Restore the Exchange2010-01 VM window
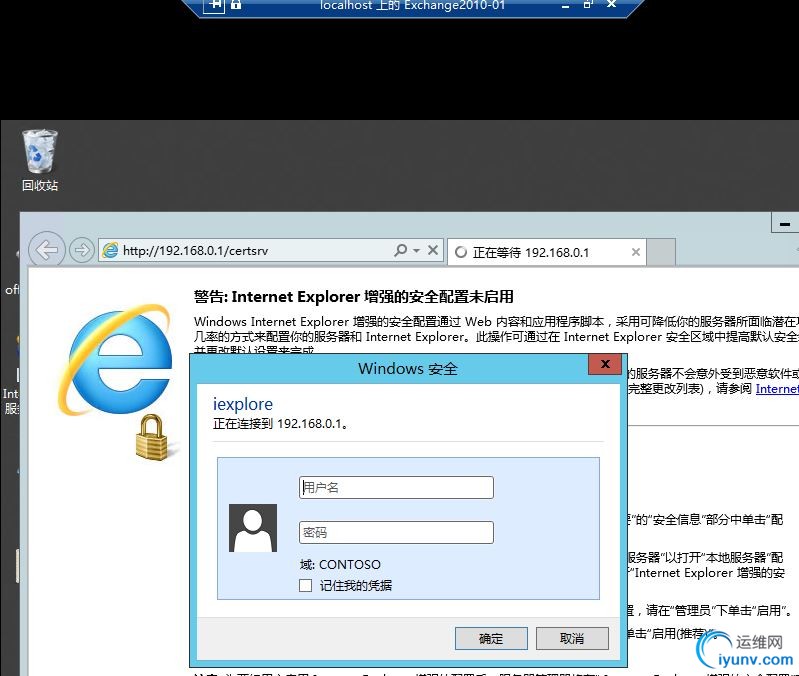The width and height of the screenshot is (799, 676). tap(588, 5)
